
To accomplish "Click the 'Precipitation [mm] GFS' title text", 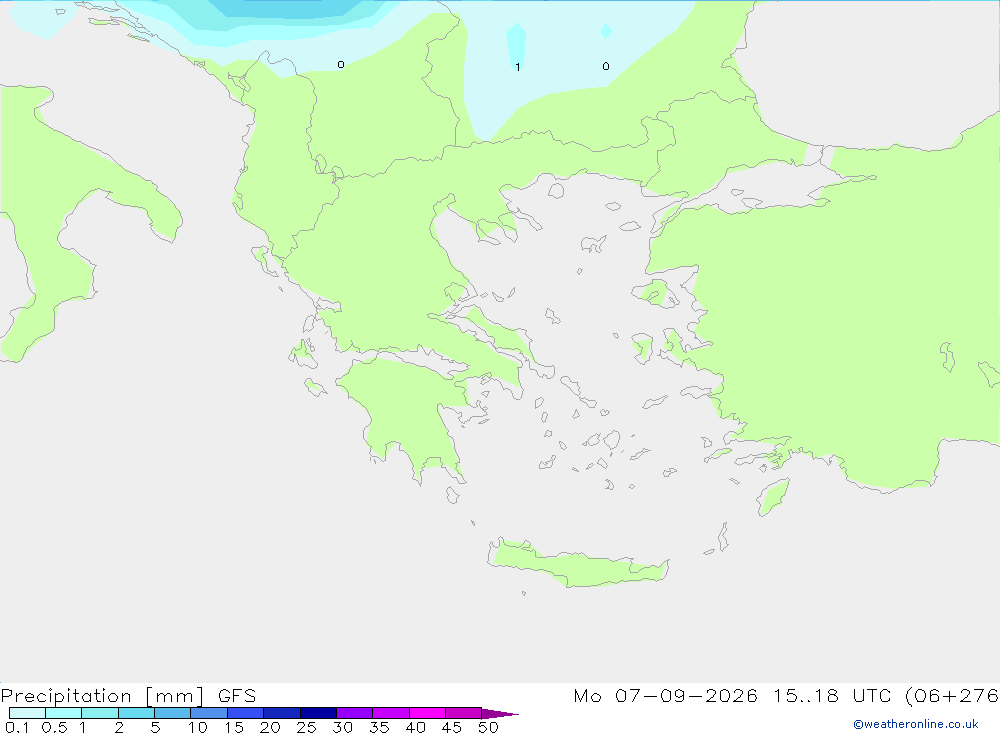I will tap(128, 695).
